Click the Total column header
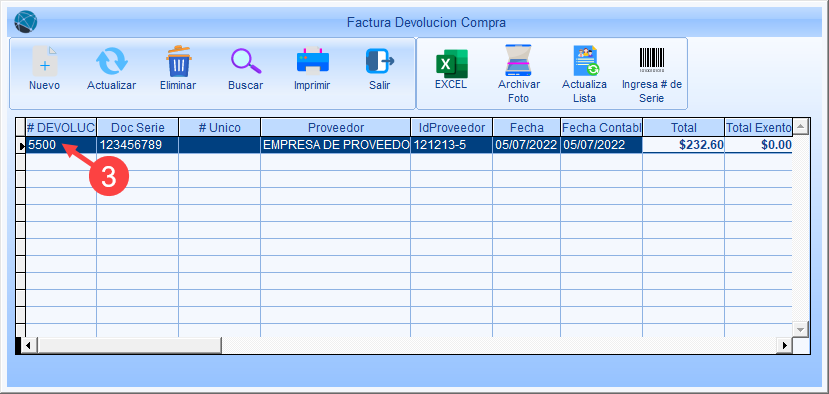This screenshot has width=829, height=394. coord(684,127)
